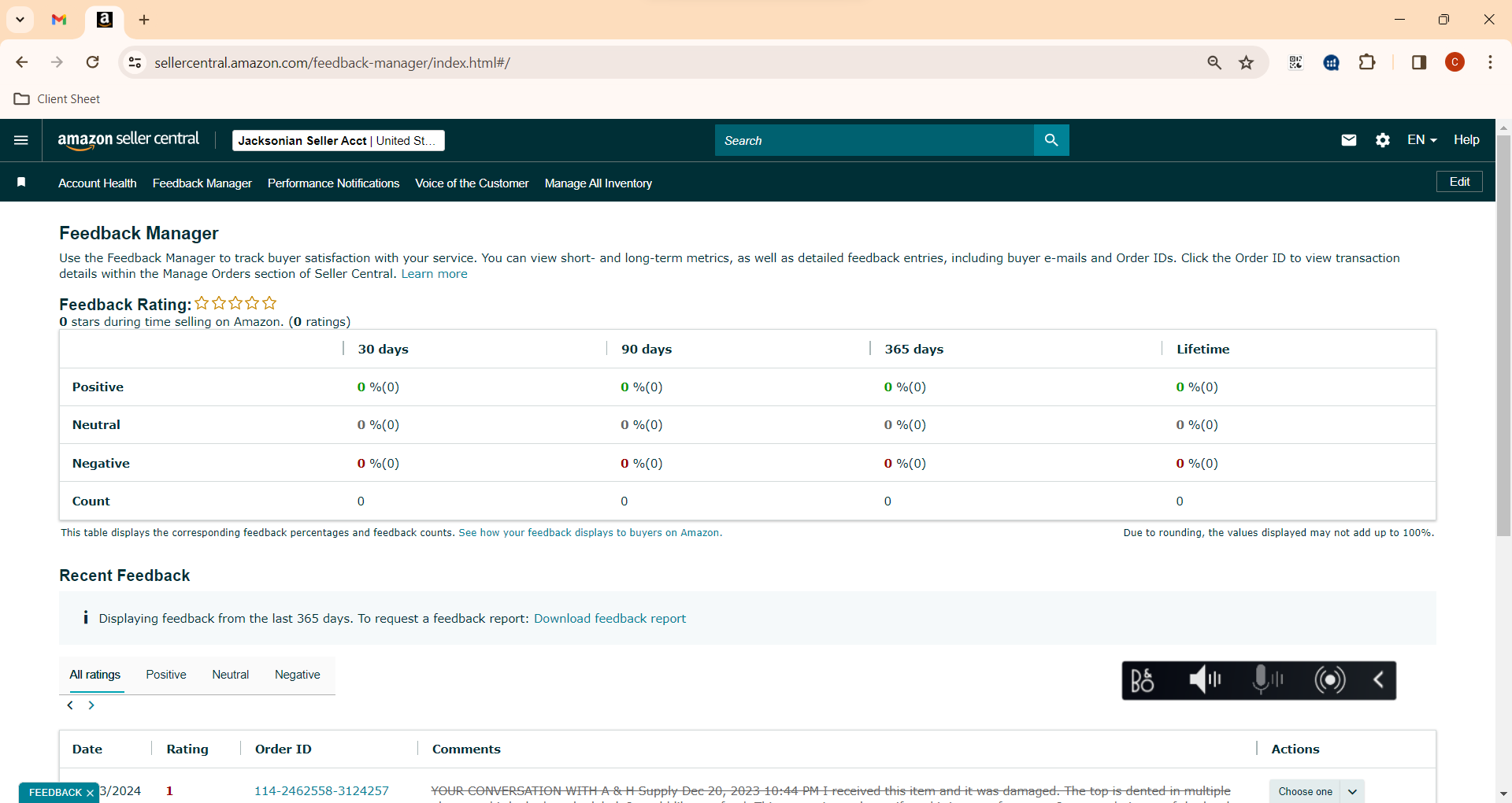Open Feedback Manager menu item
Screen dimensions: 1512x803
[202, 183]
